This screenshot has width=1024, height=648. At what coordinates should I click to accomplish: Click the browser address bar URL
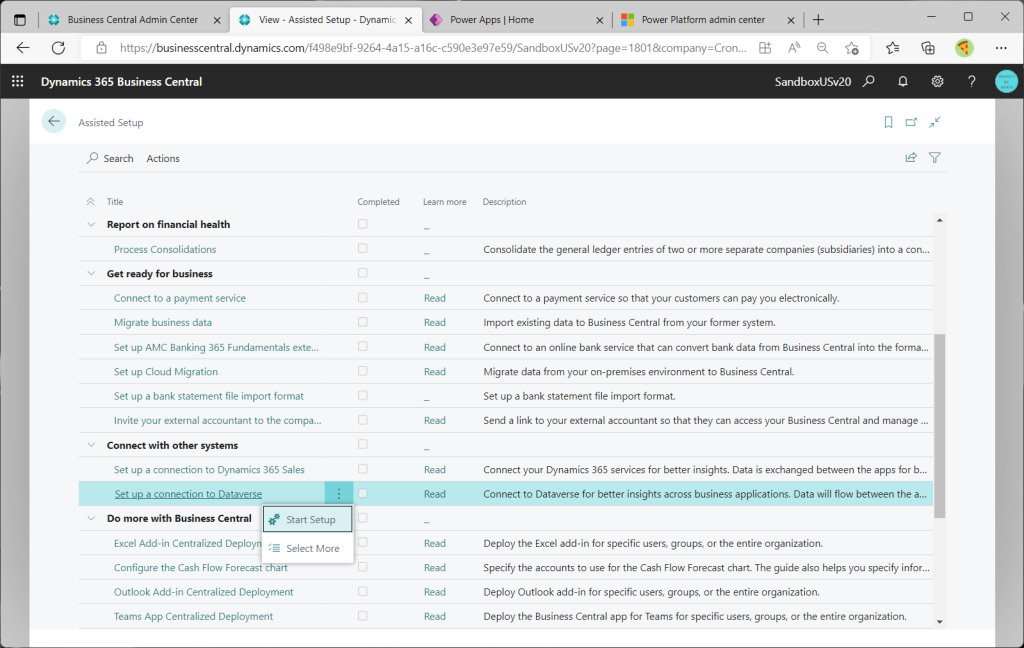433,48
